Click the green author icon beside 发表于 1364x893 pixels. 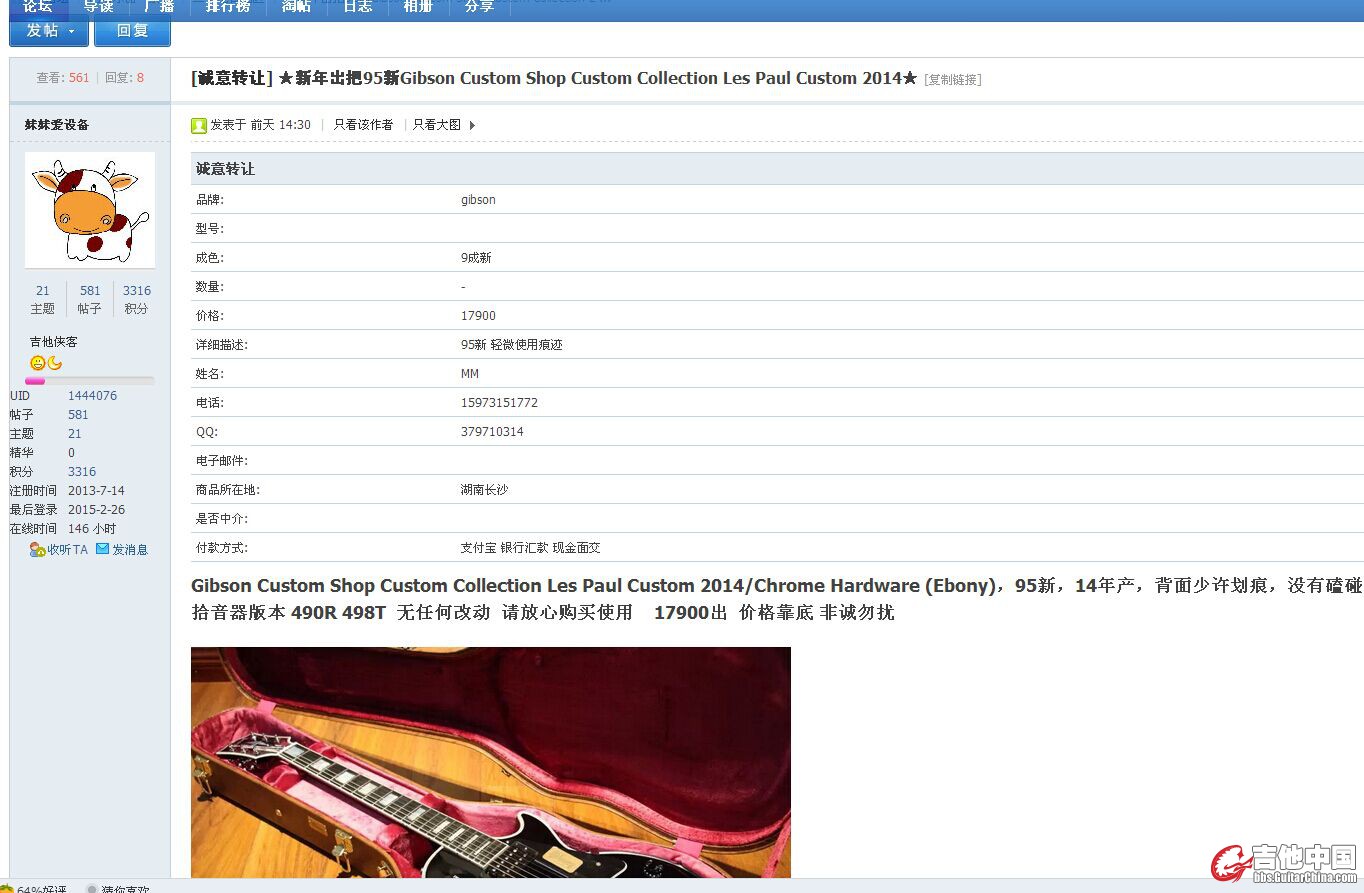pos(199,125)
